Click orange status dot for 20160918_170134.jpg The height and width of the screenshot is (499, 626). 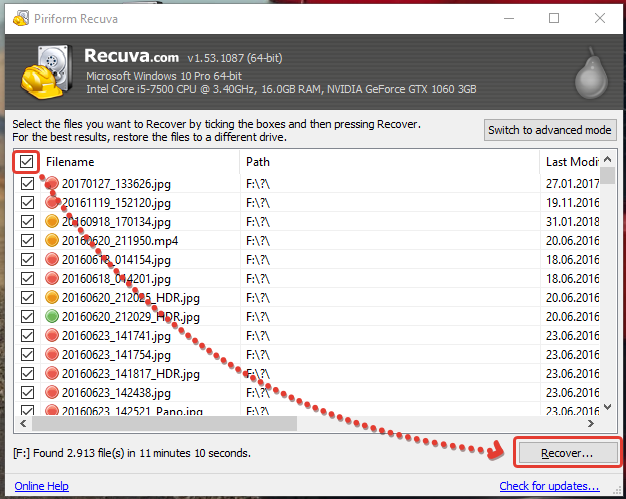pyautogui.click(x=53, y=222)
